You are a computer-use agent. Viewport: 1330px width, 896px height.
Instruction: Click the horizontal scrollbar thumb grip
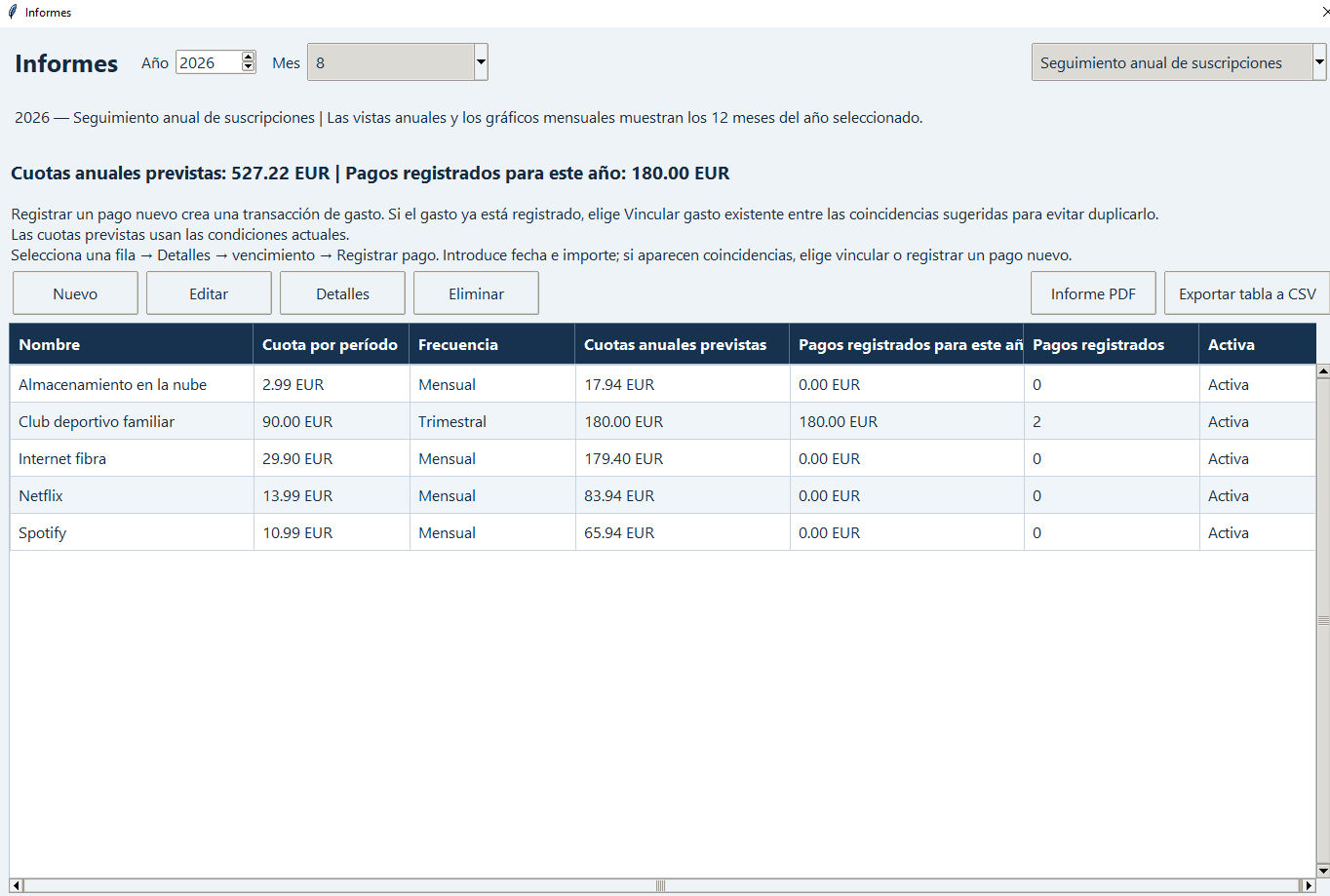pyautogui.click(x=660, y=885)
